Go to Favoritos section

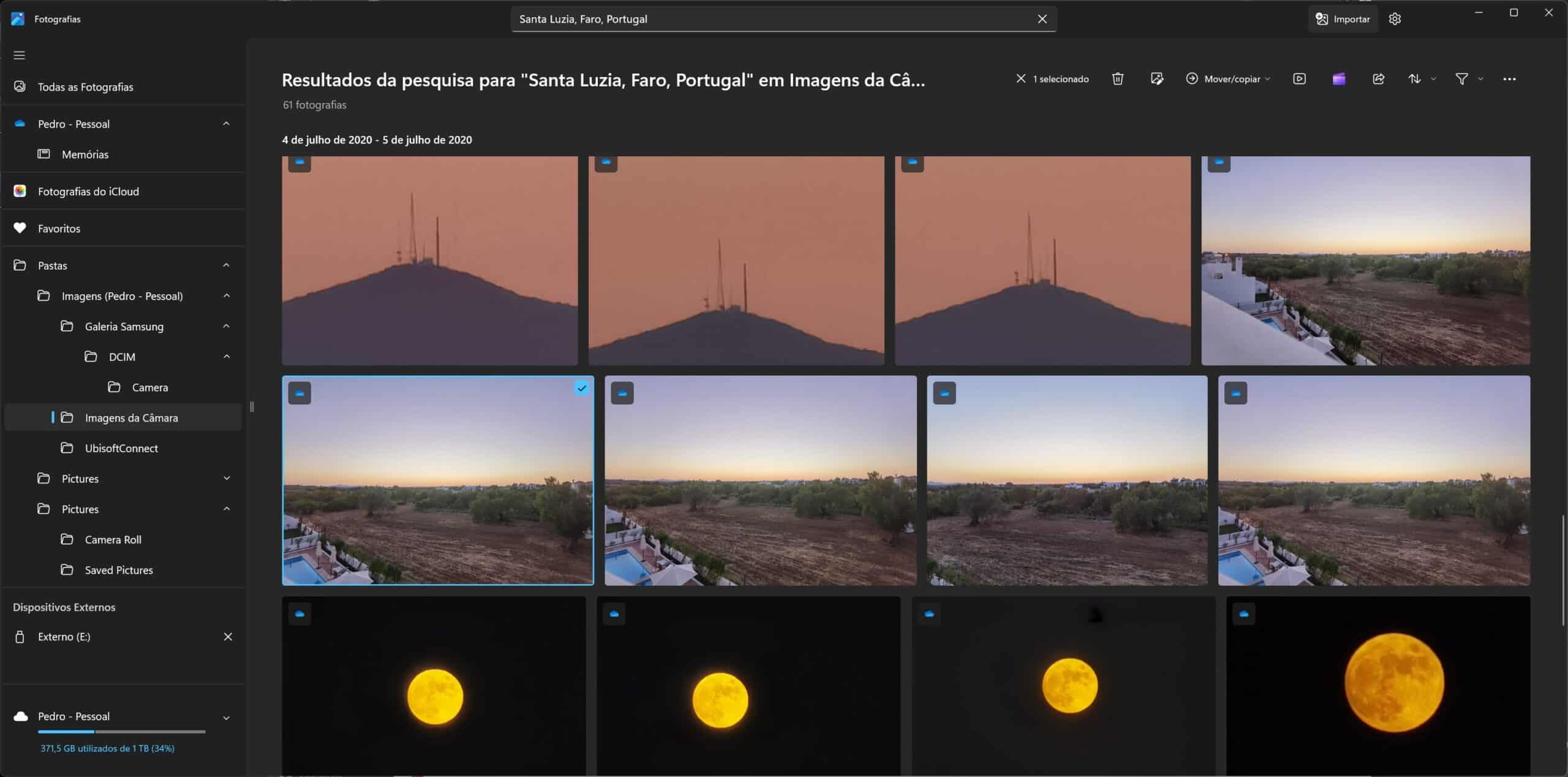coord(59,229)
